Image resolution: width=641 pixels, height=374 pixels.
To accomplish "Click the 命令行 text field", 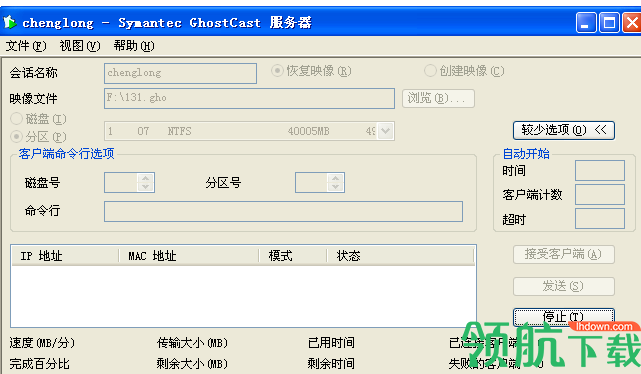I will click(283, 211).
